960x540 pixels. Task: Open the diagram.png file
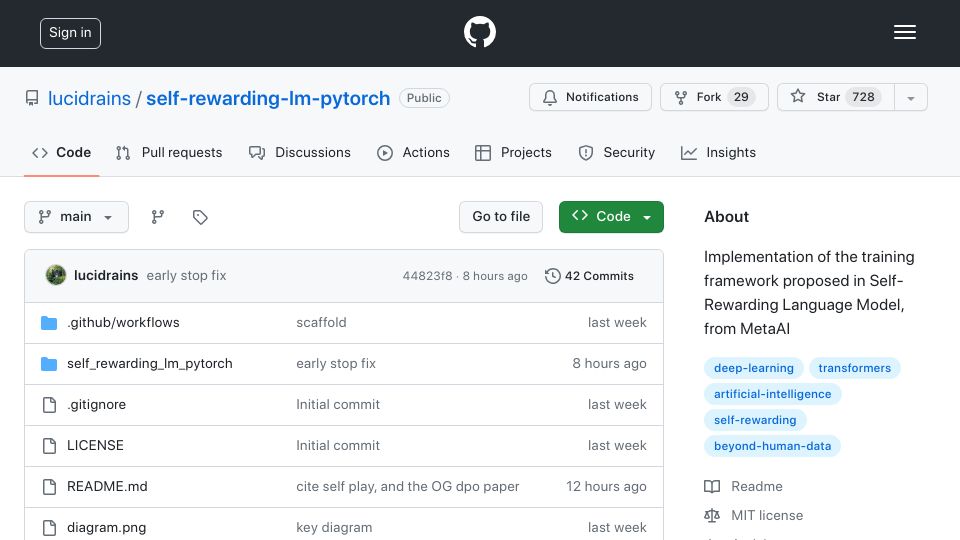107,528
